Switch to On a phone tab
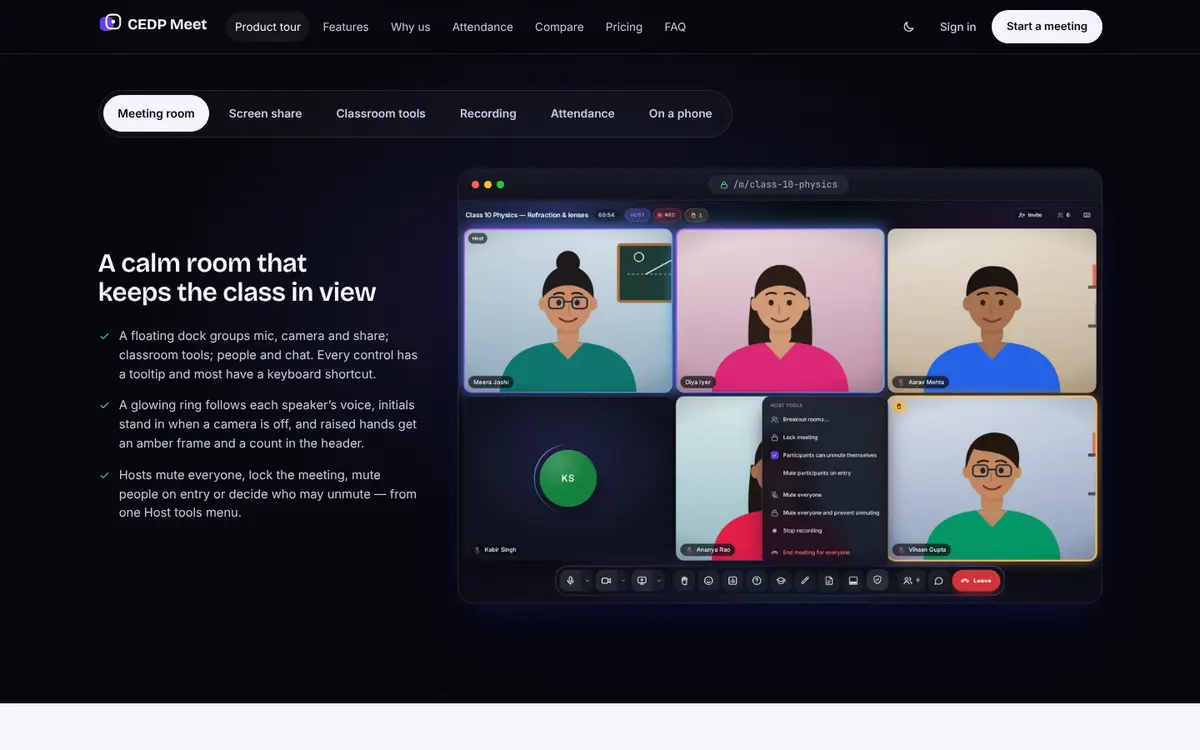This screenshot has height=750, width=1200. pos(680,114)
